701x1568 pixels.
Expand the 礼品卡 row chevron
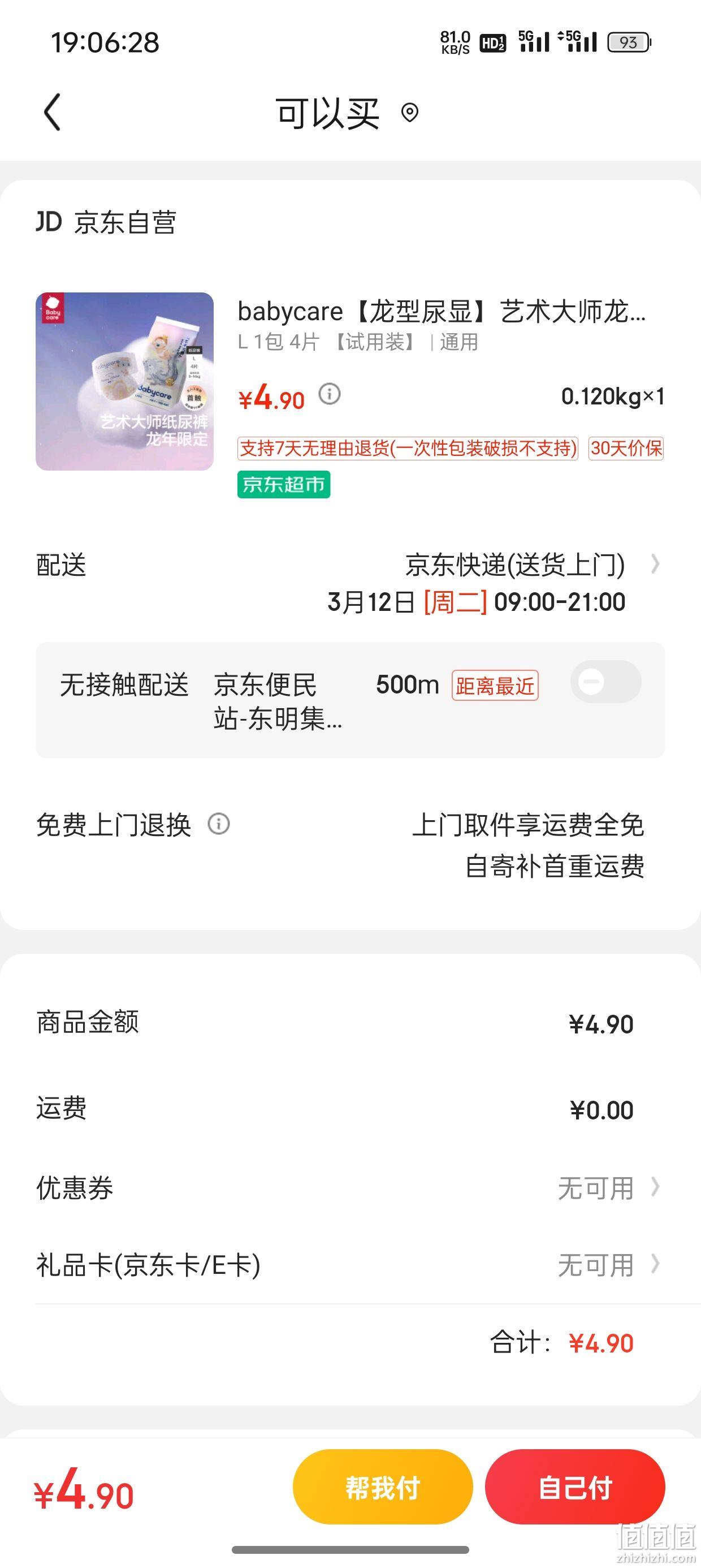[655, 1264]
